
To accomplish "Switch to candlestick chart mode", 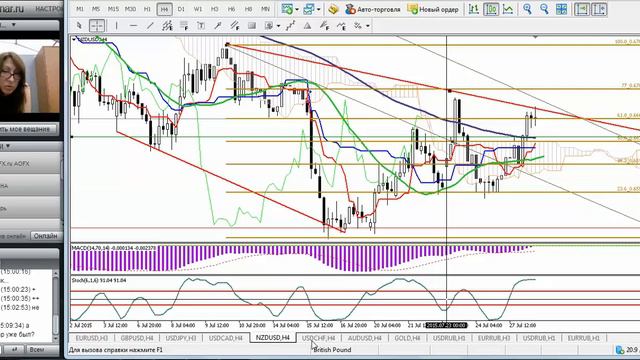I will 491,9.
